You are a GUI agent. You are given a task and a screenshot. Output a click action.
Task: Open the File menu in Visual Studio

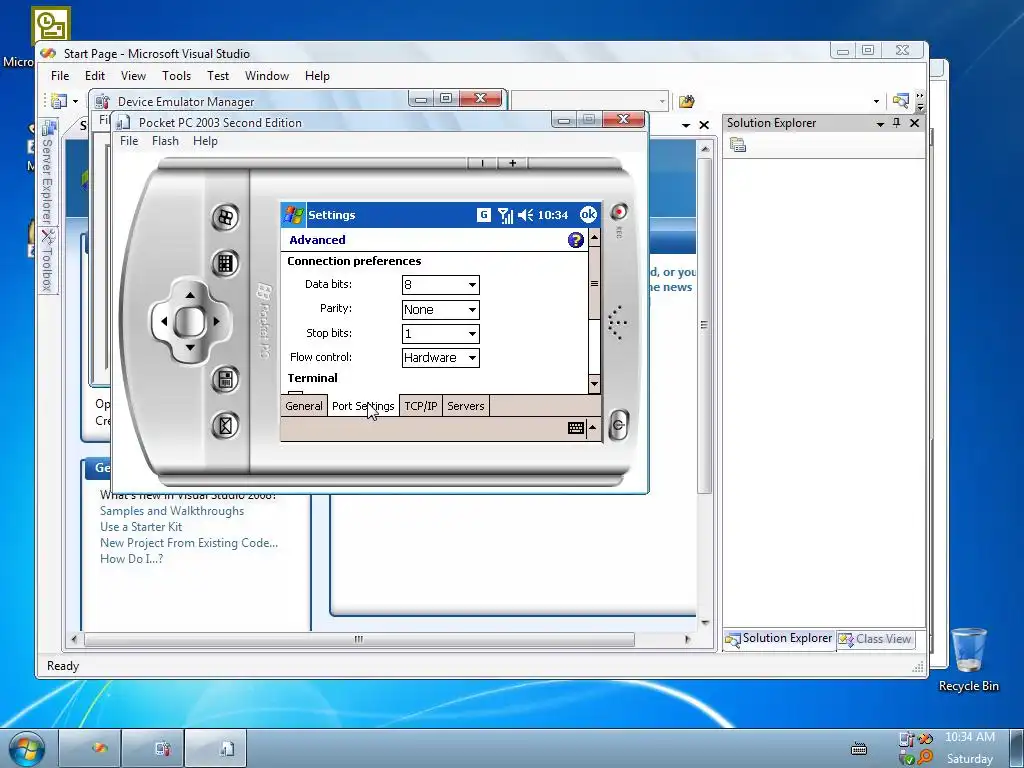click(60, 76)
